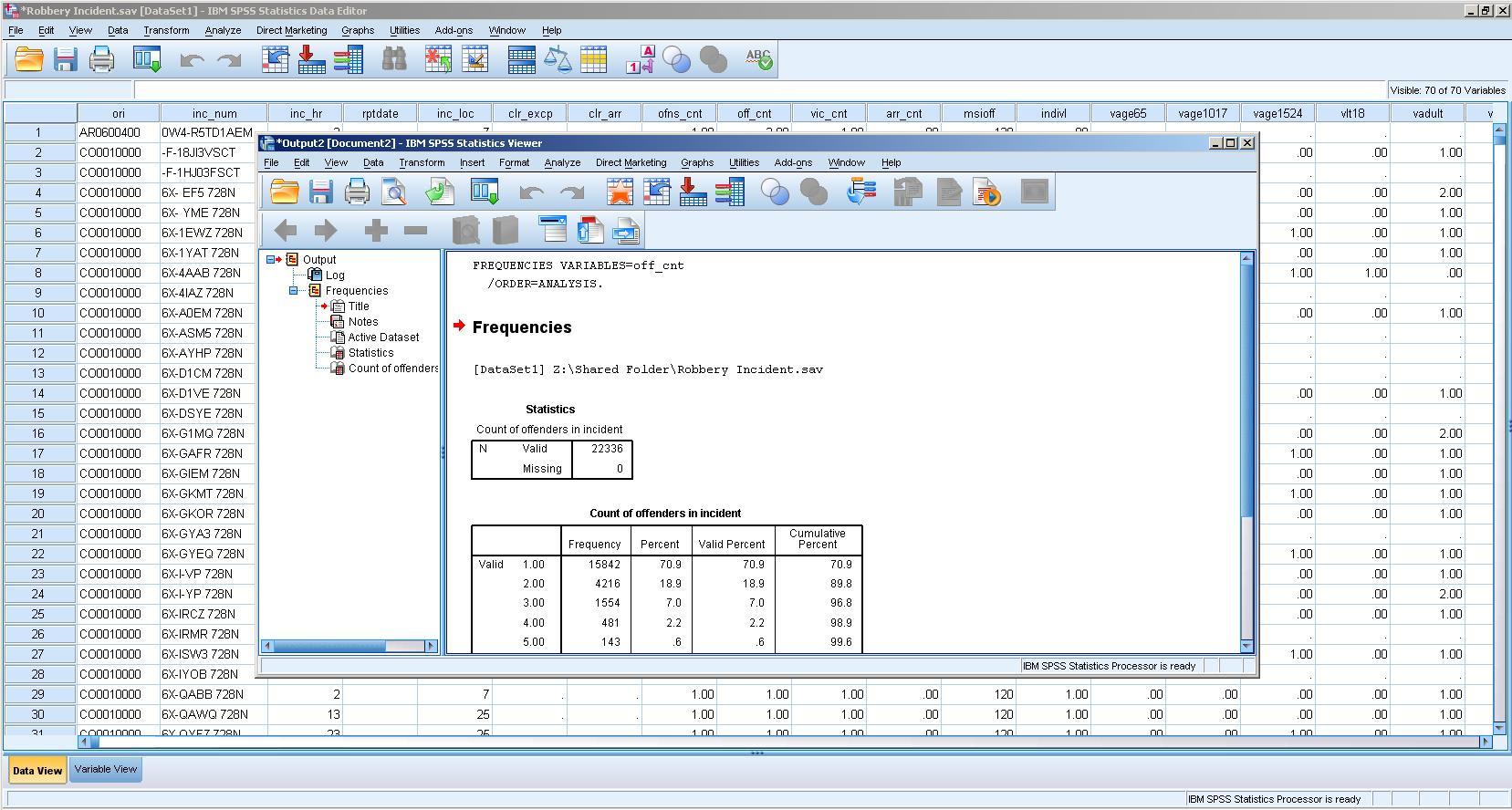The image size is (1512, 810).
Task: Click Weight Cases scale icon
Action: pos(558,60)
